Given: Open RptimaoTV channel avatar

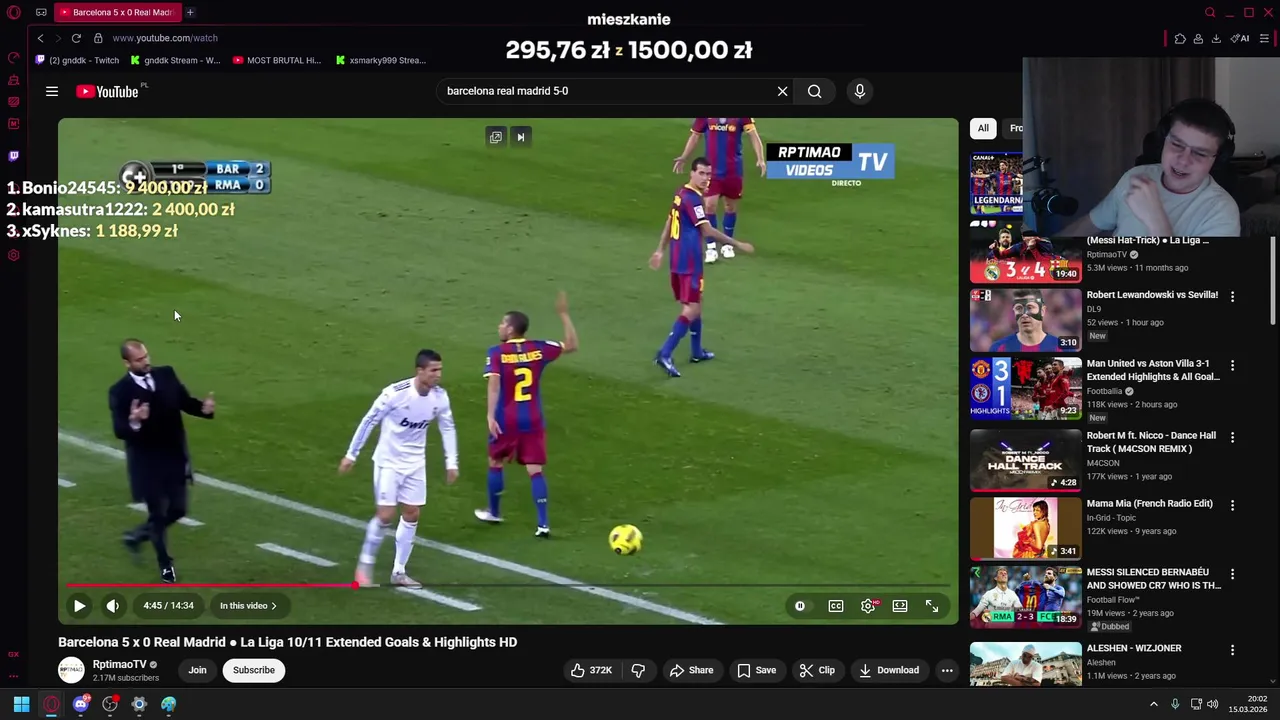Looking at the screenshot, I should pyautogui.click(x=71, y=670).
